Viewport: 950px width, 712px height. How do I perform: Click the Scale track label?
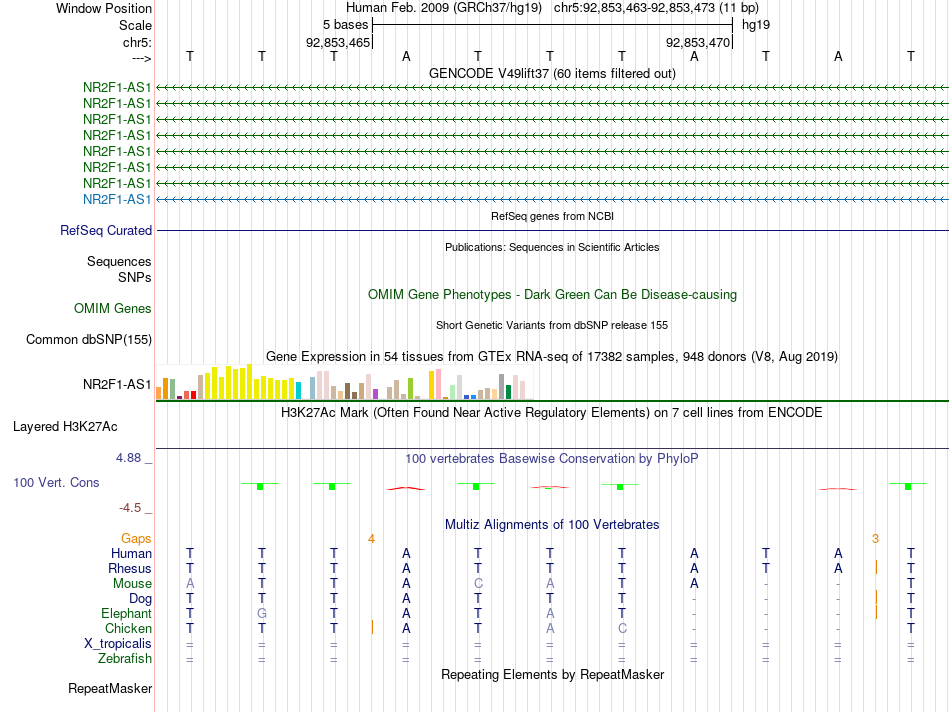pos(136,25)
